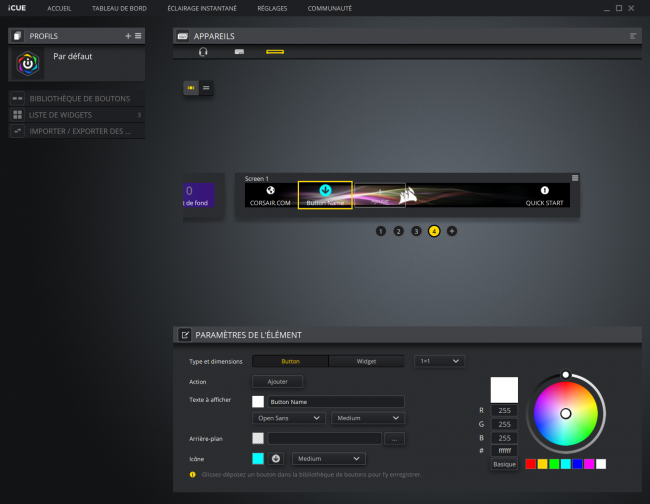Expand the icon size Medium dropdown
650x504 pixels.
tap(327, 459)
